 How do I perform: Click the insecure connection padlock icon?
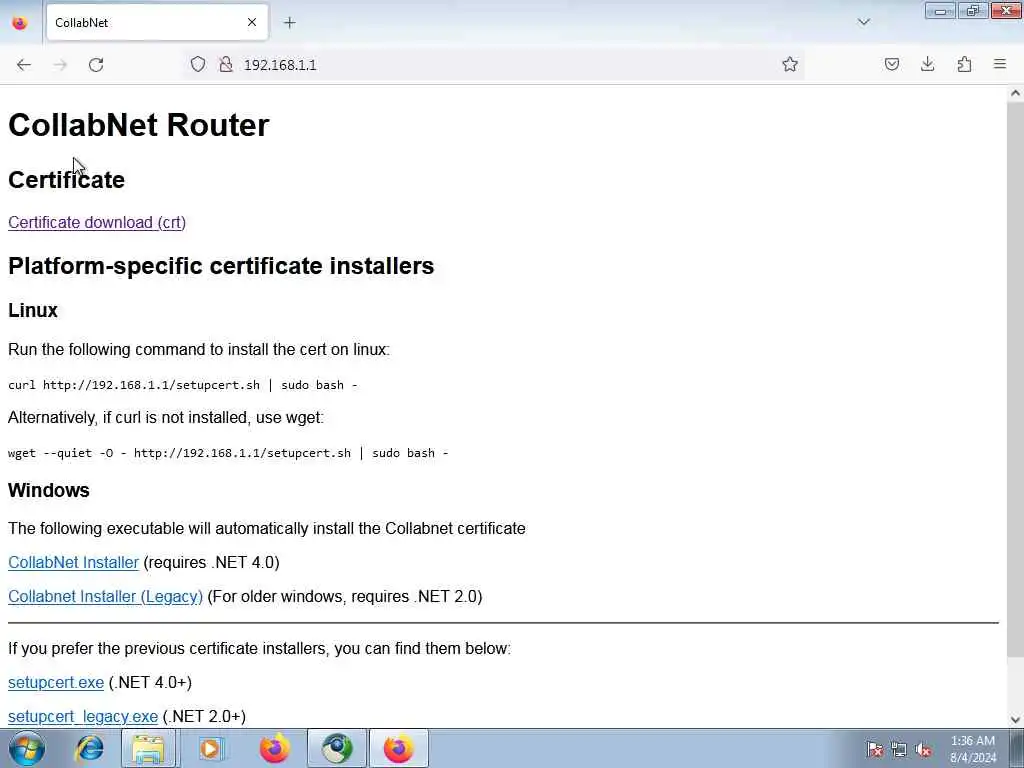click(225, 64)
